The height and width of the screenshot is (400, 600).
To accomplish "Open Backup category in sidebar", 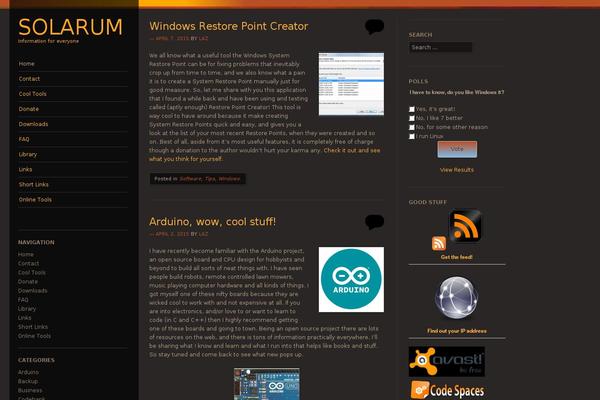I will tap(28, 381).
